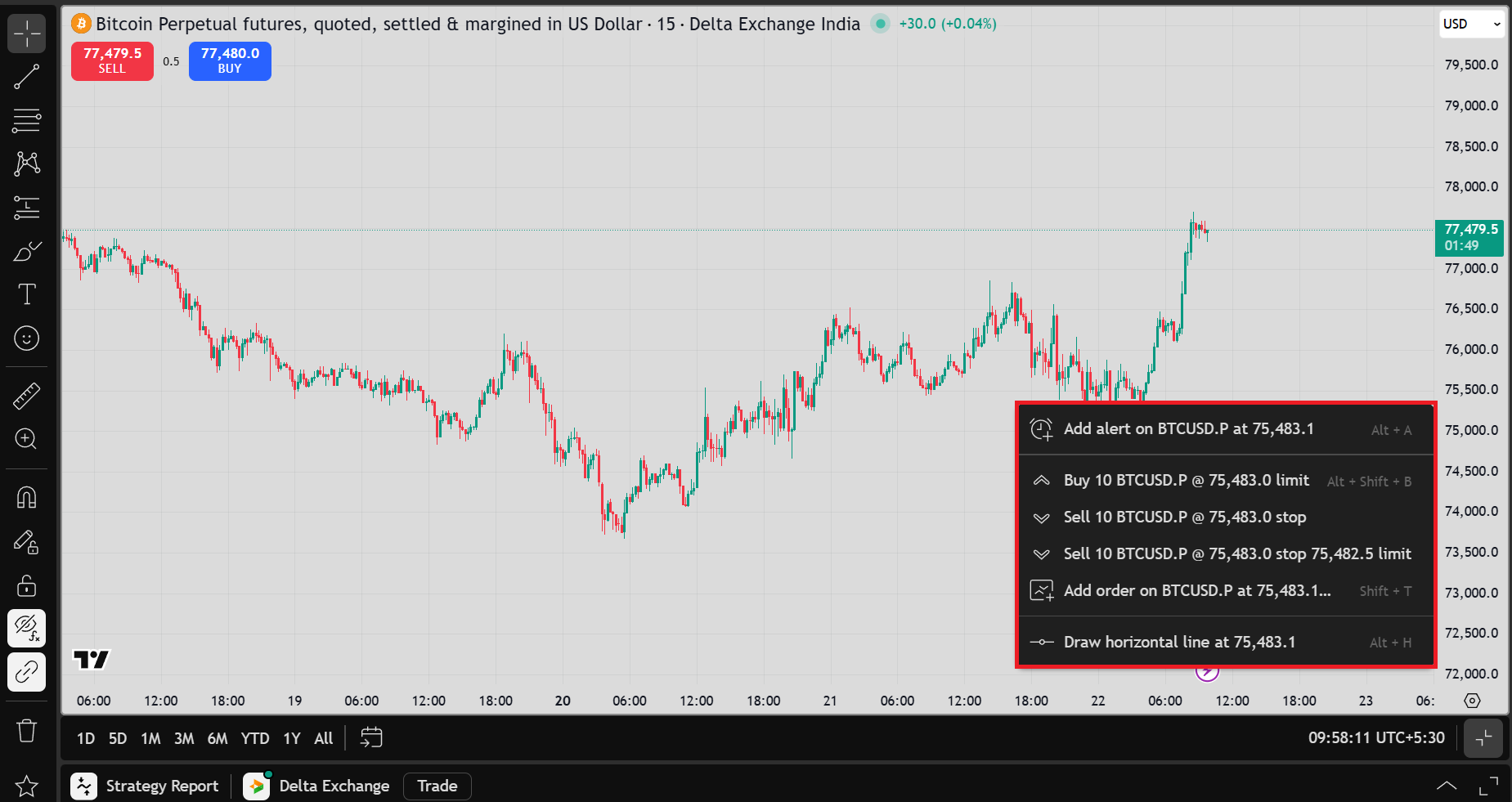Viewport: 1512px width, 802px height.
Task: Toggle chart maximize button beside the clock
Action: click(x=1483, y=738)
